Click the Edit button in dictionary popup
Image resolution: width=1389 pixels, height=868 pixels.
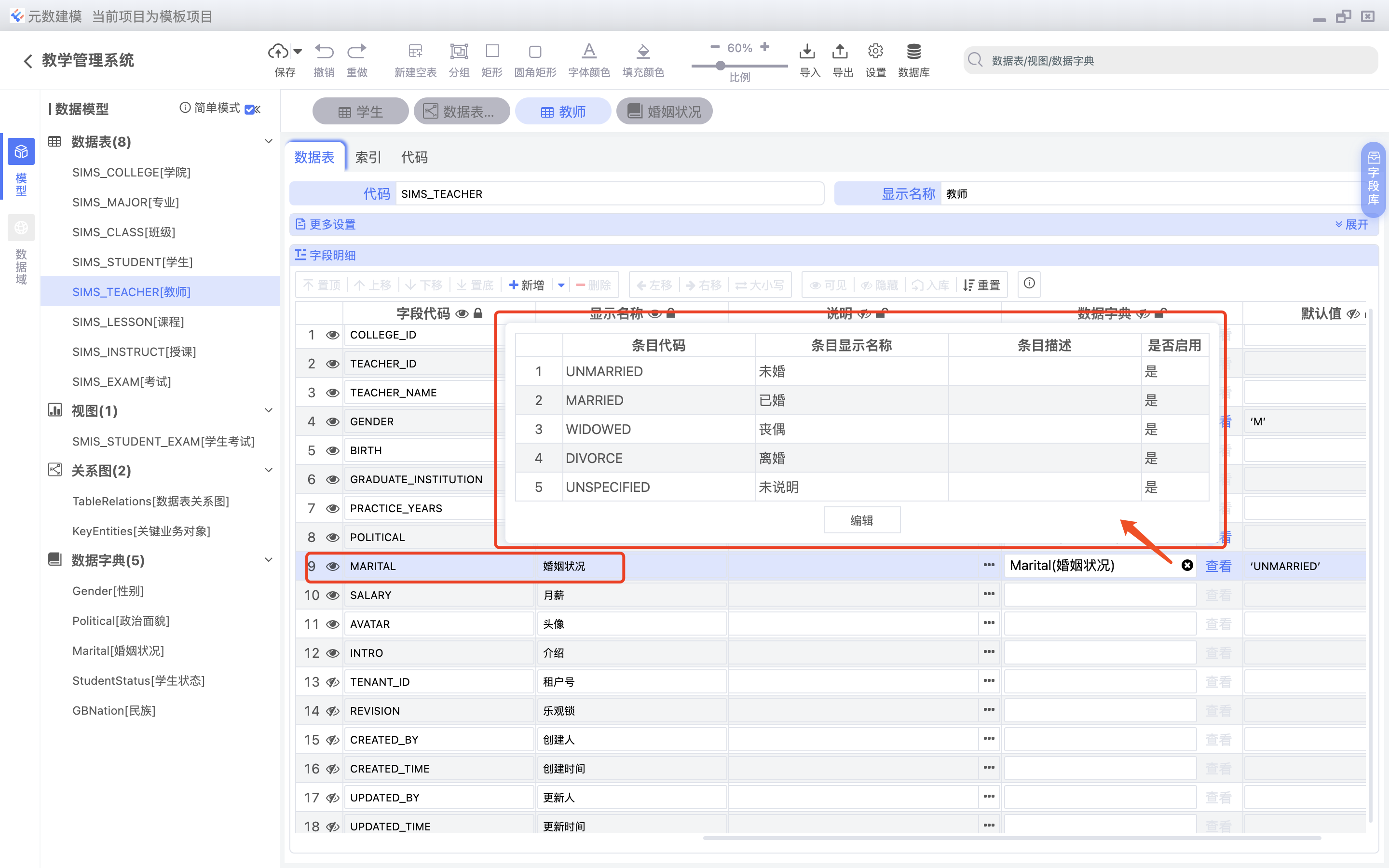point(861,520)
